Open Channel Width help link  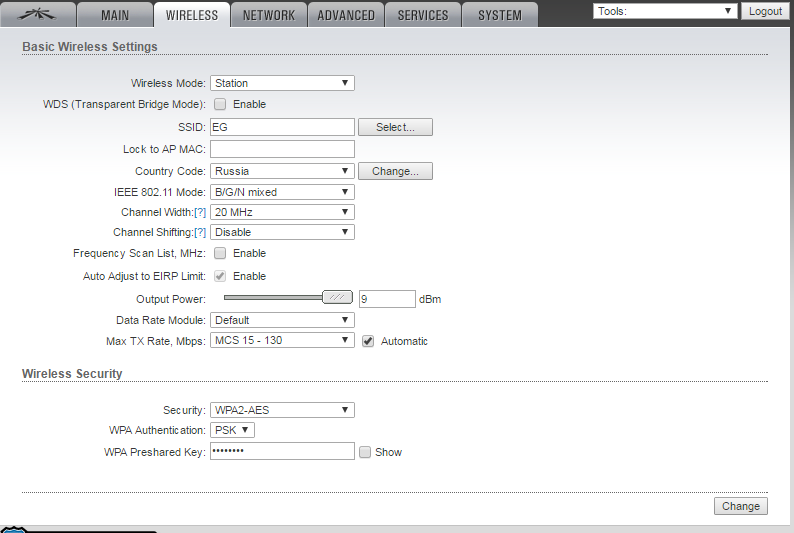(x=200, y=213)
